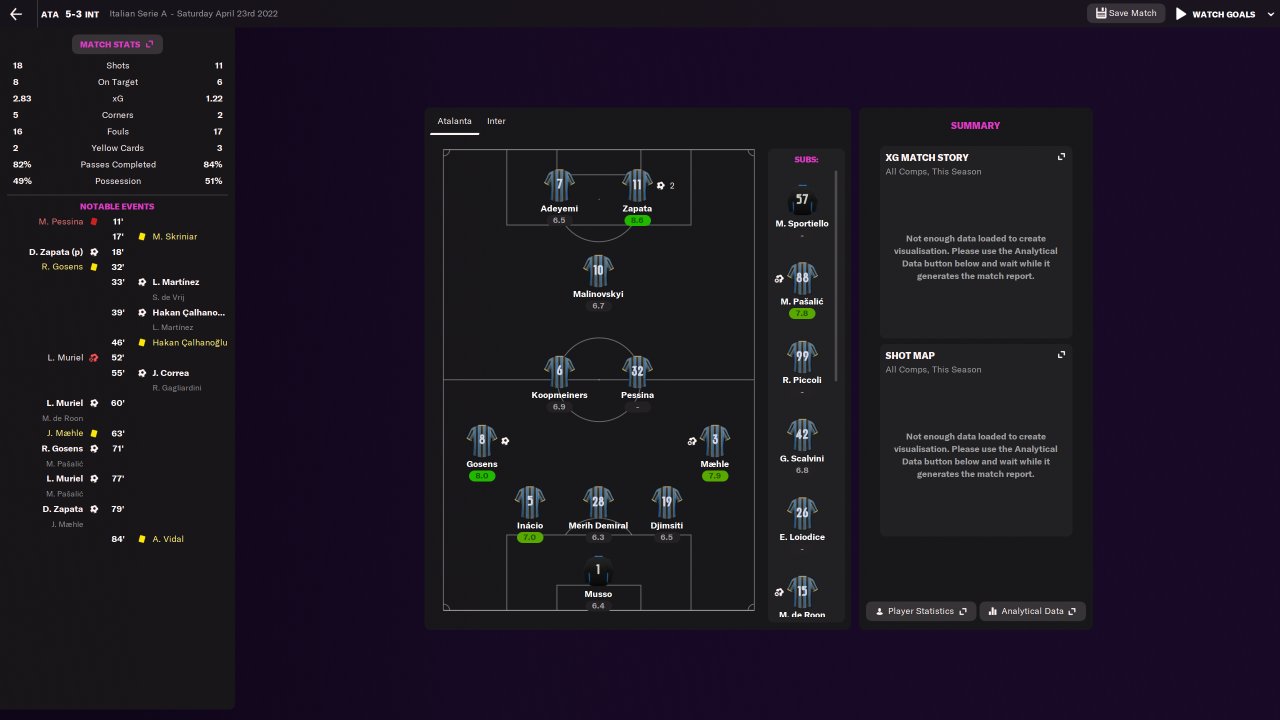This screenshot has height=720, width=1280.
Task: Click Malinovskyi's number 10 shirt
Action: click(598, 271)
